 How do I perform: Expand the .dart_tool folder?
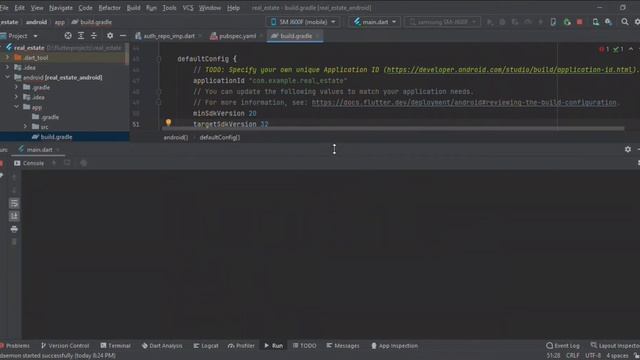(7, 58)
